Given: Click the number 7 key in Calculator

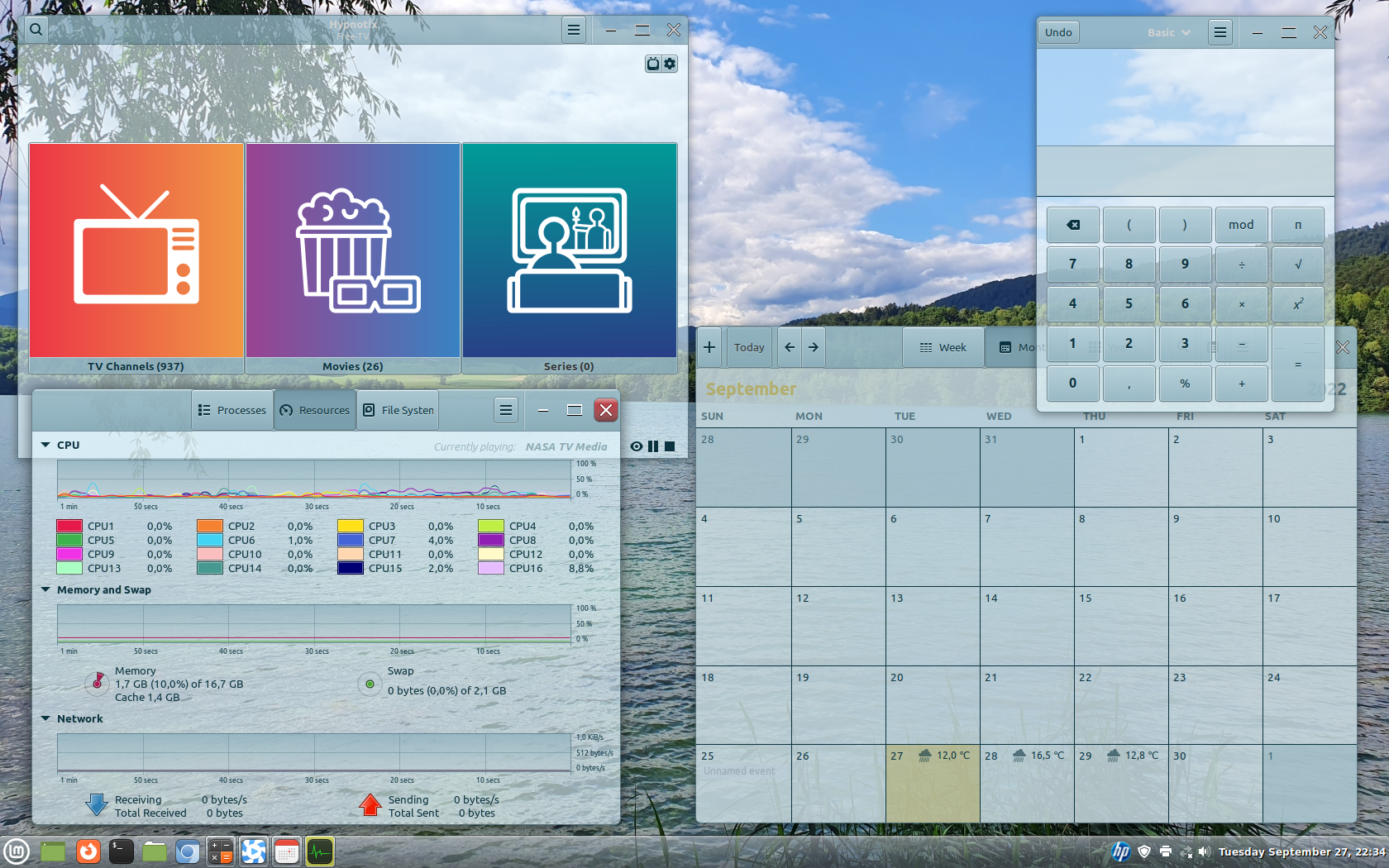Looking at the screenshot, I should [1073, 265].
